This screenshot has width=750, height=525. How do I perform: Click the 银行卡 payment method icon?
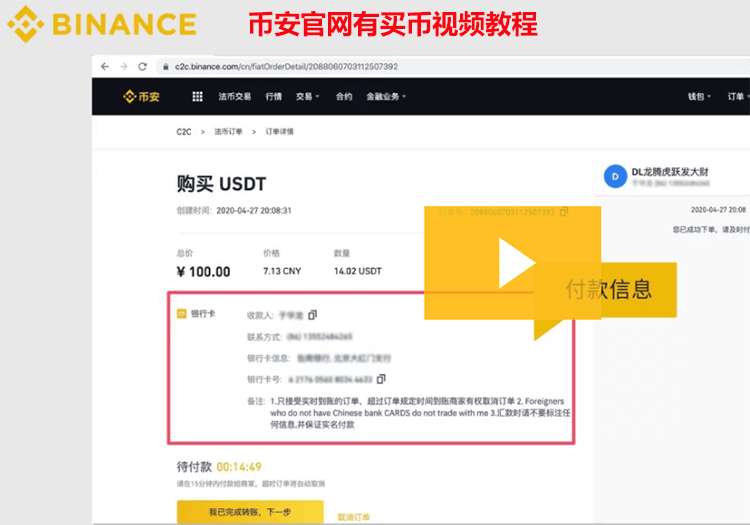click(182, 314)
